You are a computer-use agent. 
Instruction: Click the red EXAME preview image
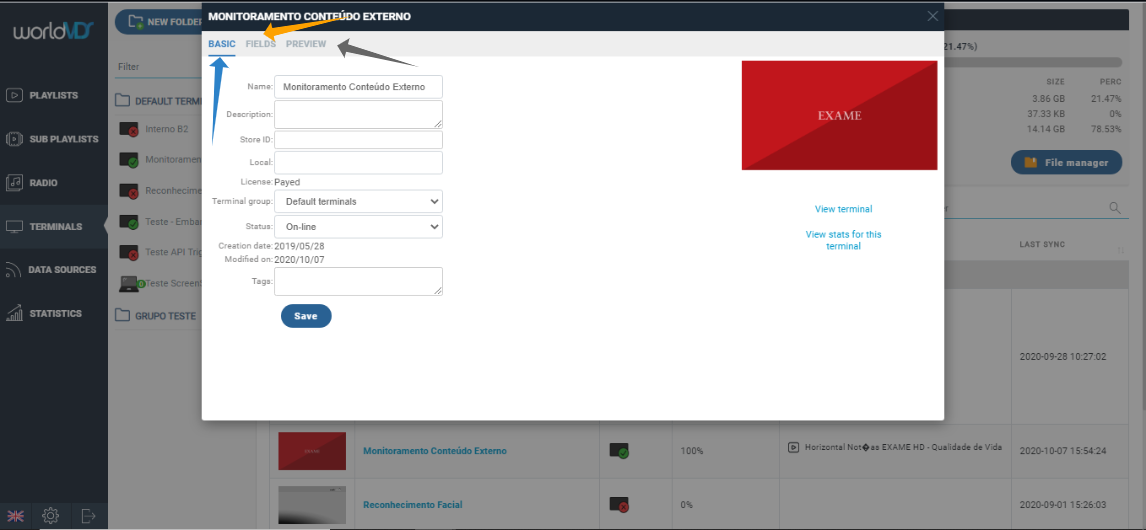(x=839, y=115)
